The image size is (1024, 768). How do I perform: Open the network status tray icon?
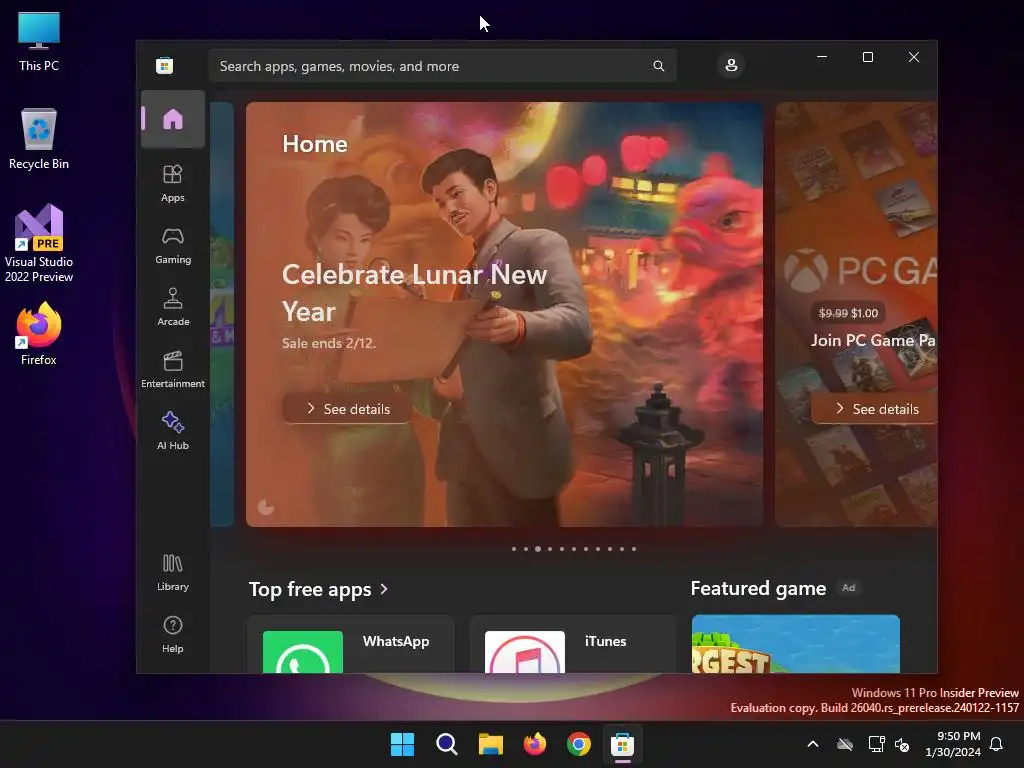pos(876,744)
